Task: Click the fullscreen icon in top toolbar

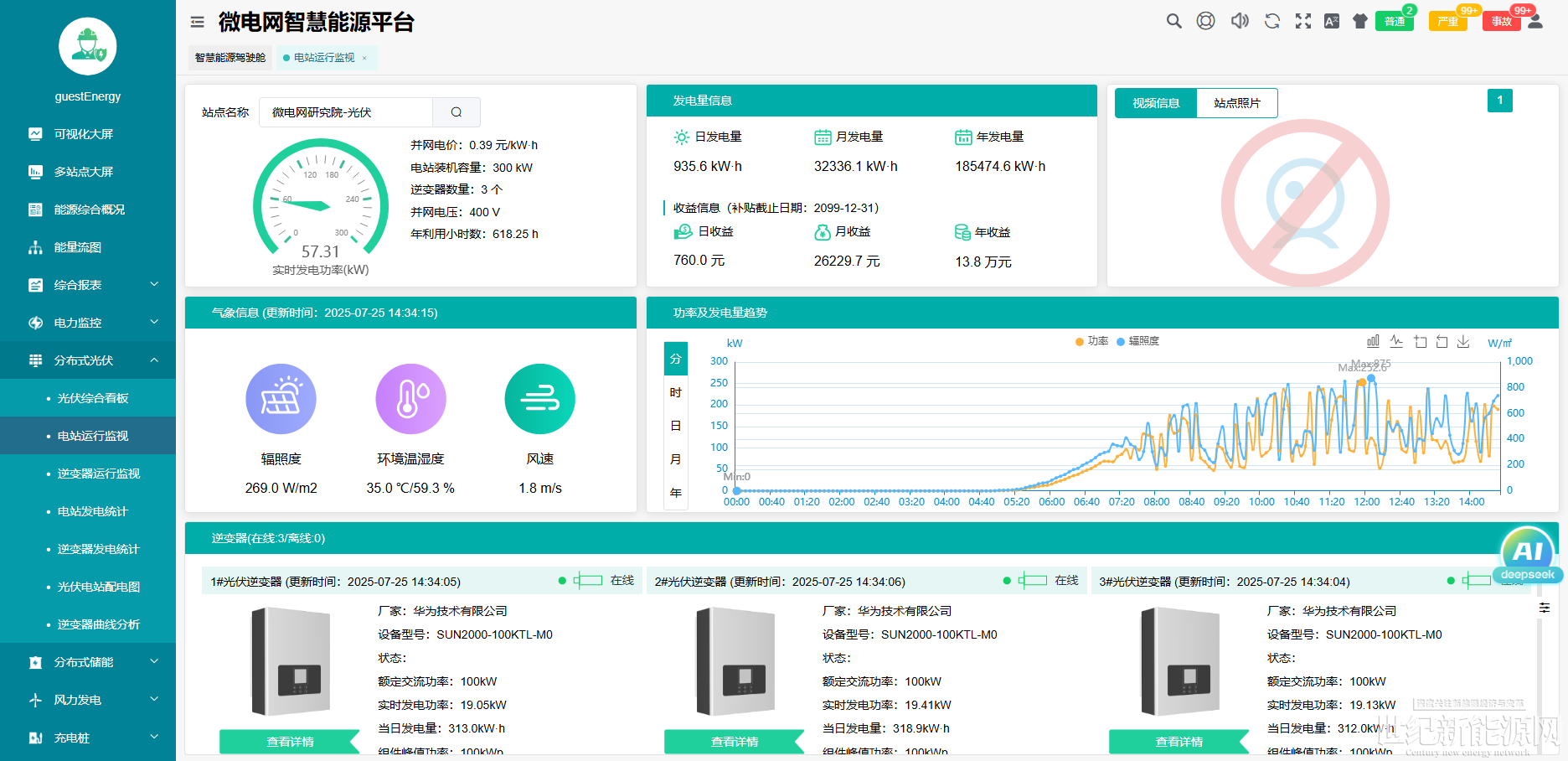Action: tap(1302, 21)
